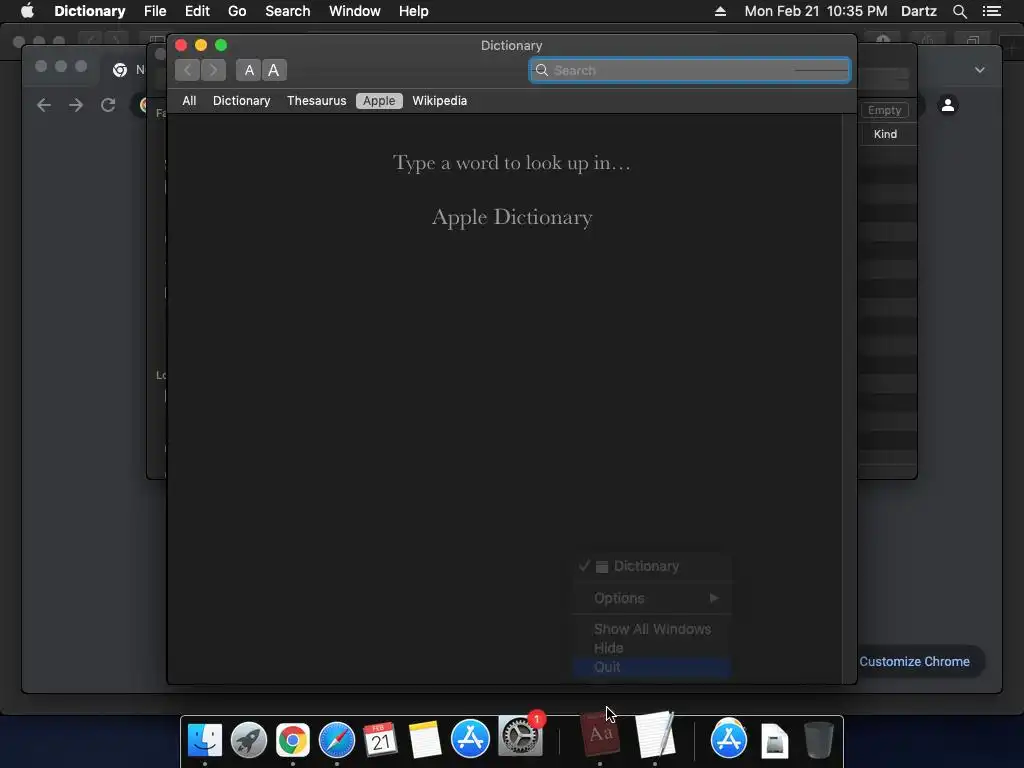Click the magnifier icon in Search field
Image resolution: width=1024 pixels, height=768 pixels.
542,70
